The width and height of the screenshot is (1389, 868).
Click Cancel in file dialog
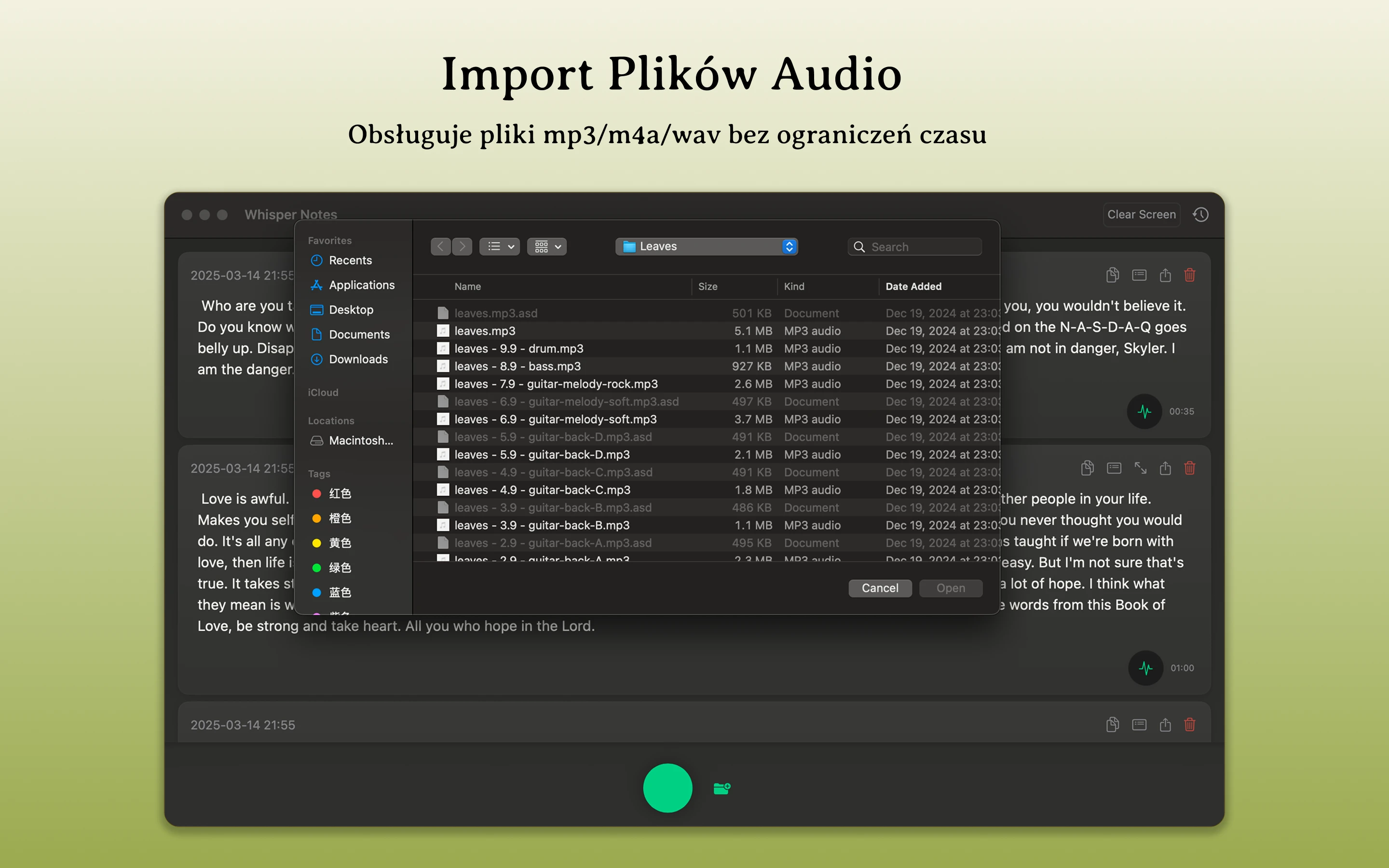(x=880, y=588)
